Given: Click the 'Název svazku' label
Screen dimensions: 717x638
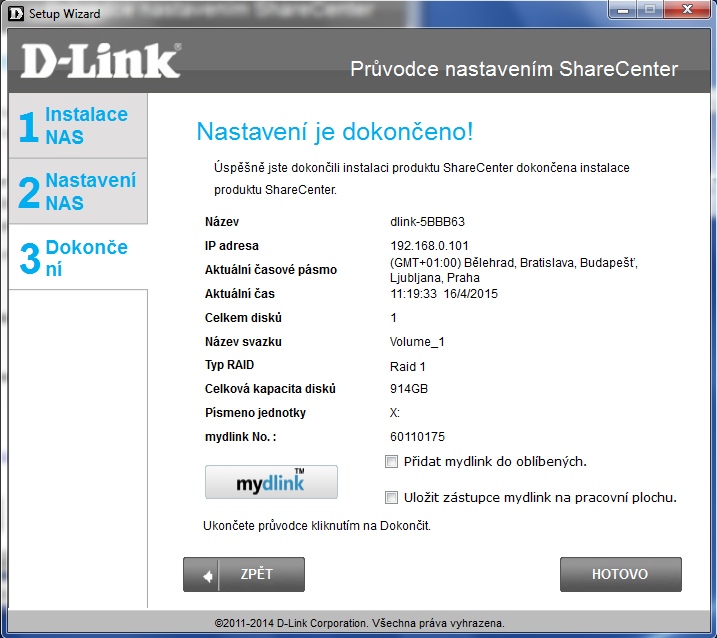Looking at the screenshot, I should tap(243, 342).
